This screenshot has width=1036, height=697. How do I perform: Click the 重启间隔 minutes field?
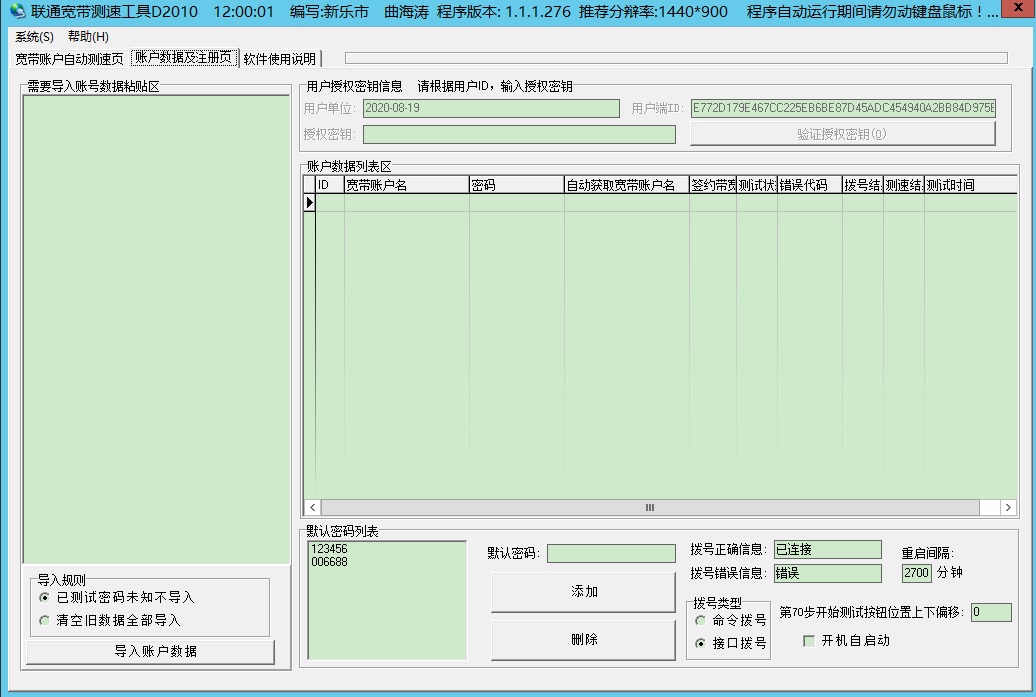916,573
